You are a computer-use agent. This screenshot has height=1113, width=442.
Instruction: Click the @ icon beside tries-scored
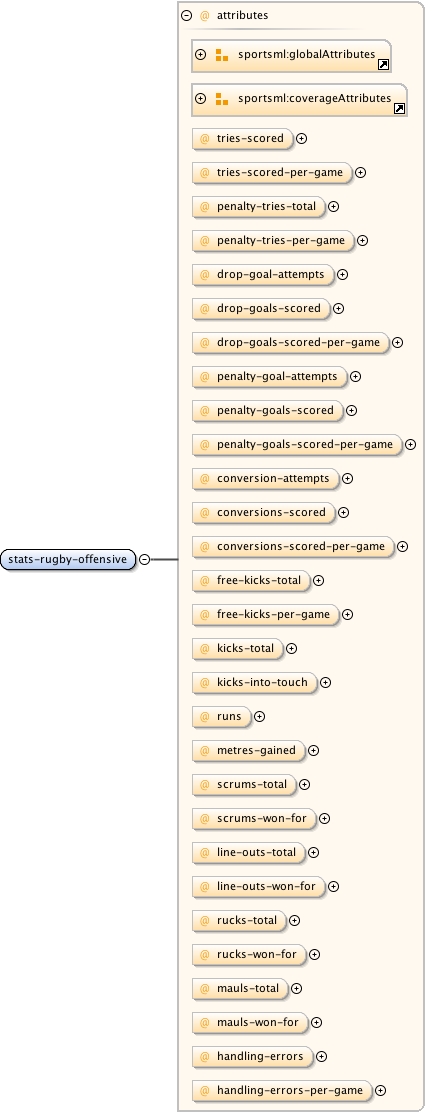(205, 138)
